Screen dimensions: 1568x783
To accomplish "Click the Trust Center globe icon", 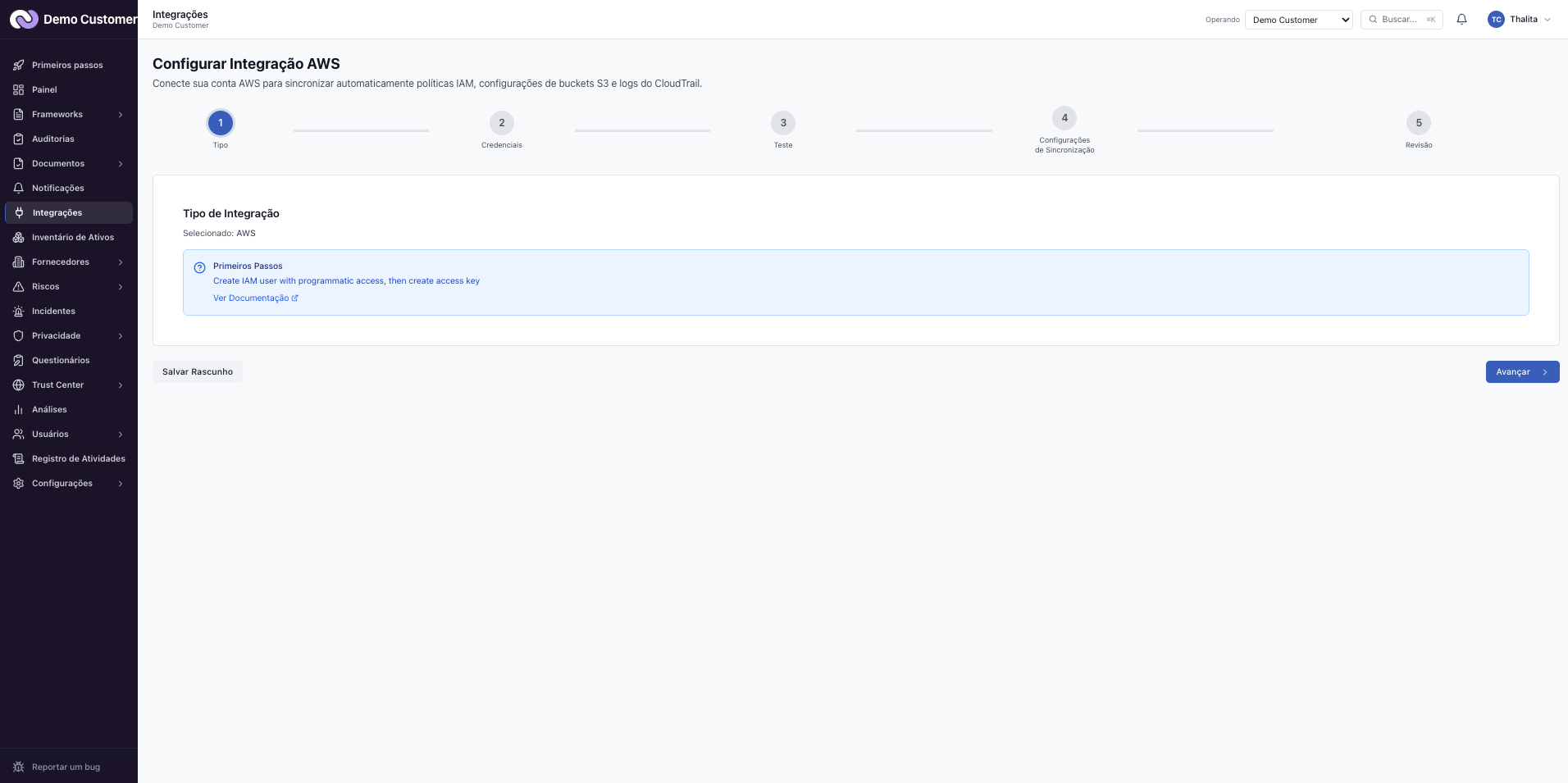I will pyautogui.click(x=18, y=385).
